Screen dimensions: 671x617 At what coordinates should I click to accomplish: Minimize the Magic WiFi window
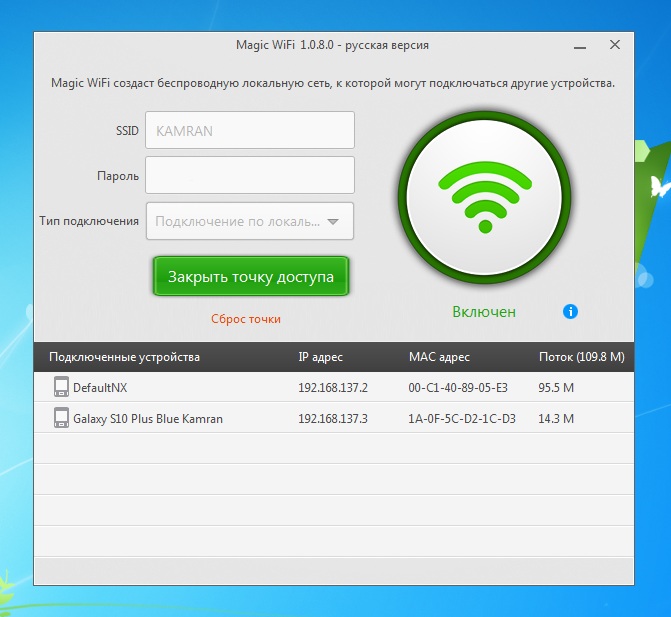(580, 46)
